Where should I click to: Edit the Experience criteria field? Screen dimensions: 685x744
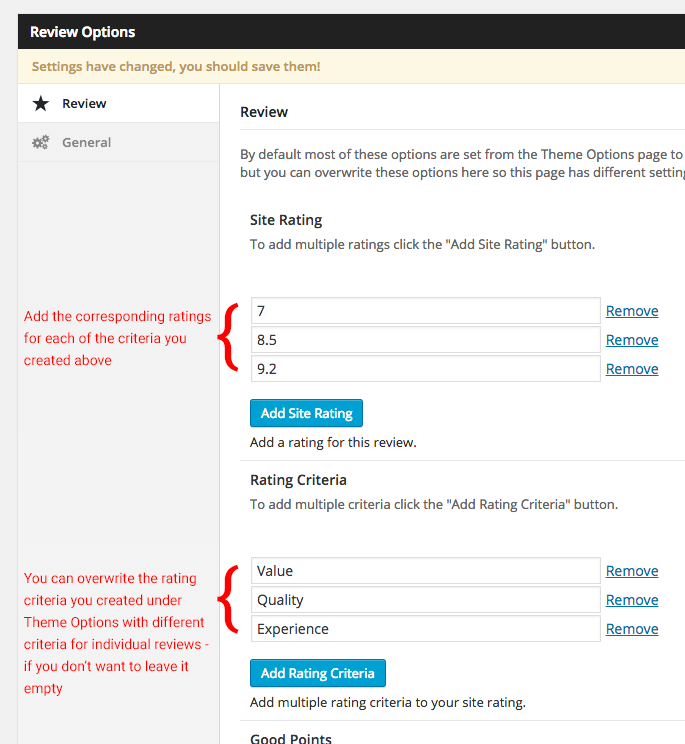[426, 629]
